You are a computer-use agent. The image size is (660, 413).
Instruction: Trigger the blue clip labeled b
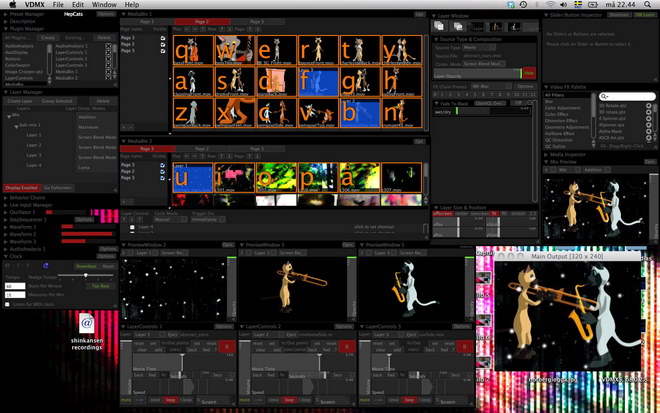click(360, 113)
